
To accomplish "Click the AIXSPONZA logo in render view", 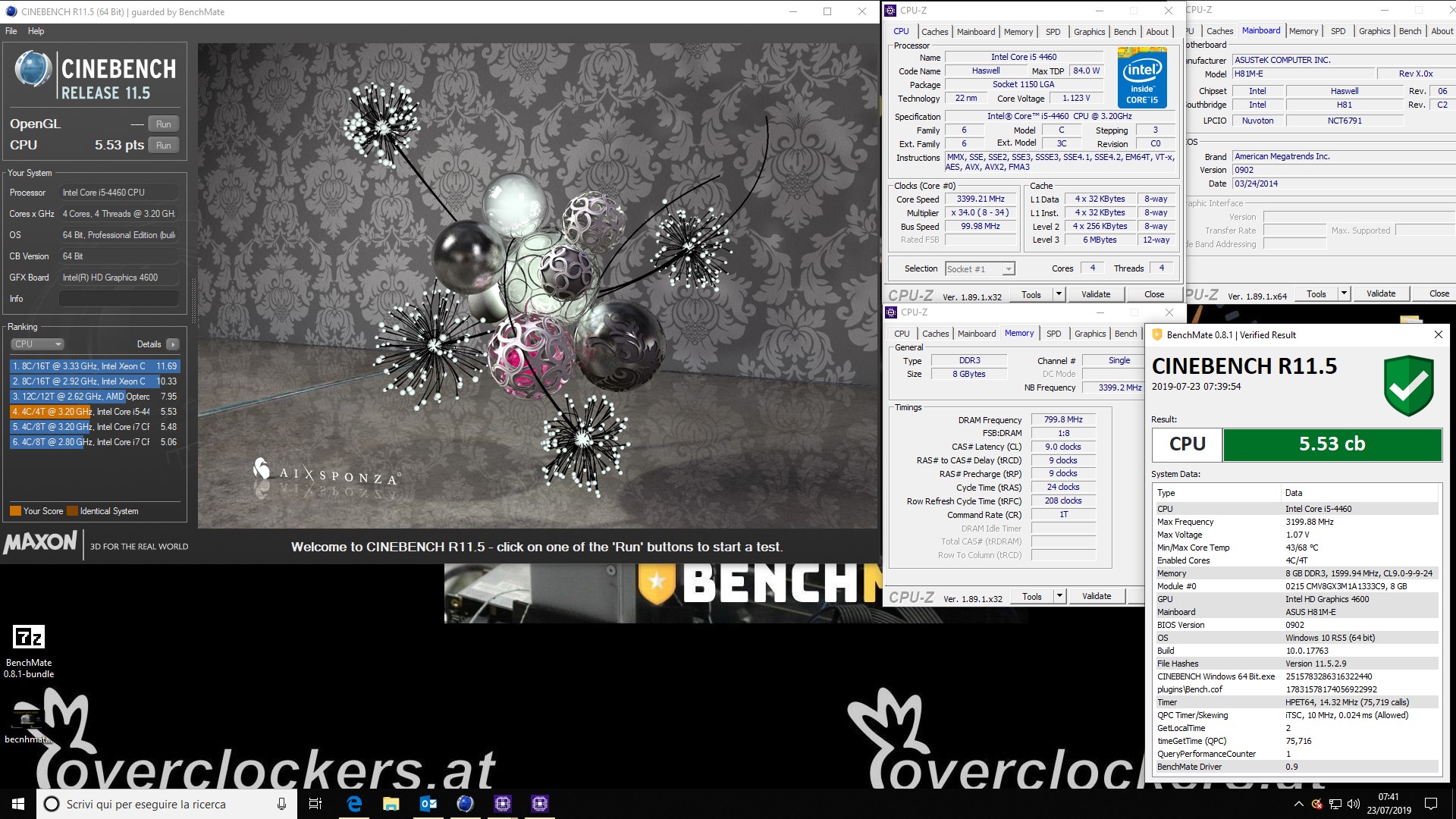I will point(326,474).
